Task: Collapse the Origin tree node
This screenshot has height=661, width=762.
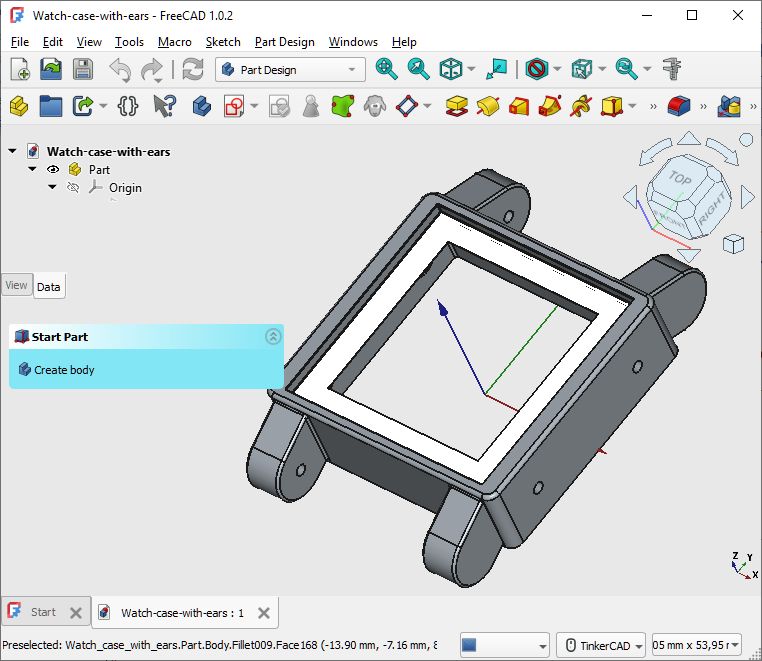Action: [52, 187]
